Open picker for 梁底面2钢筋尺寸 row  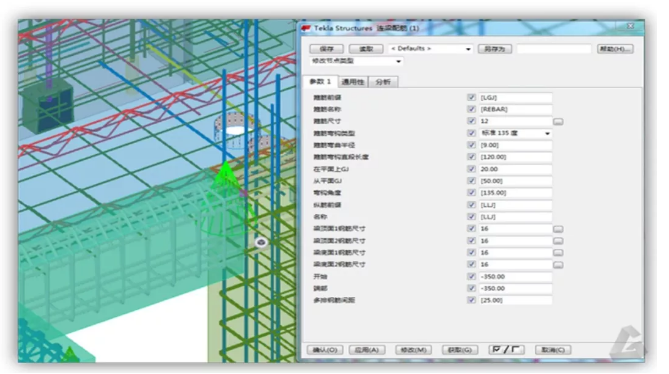click(558, 265)
